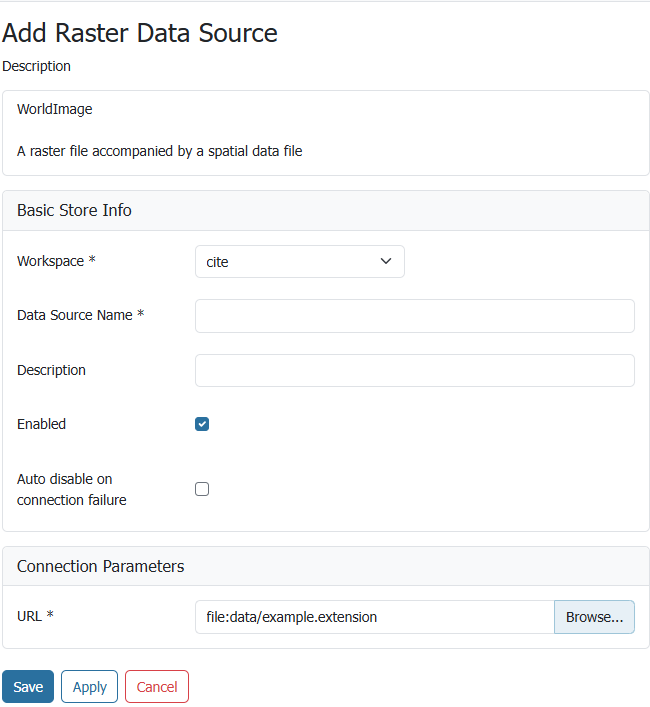Click the chevron arrow in Workspace selector
The height and width of the screenshot is (707, 650).
pyautogui.click(x=386, y=261)
